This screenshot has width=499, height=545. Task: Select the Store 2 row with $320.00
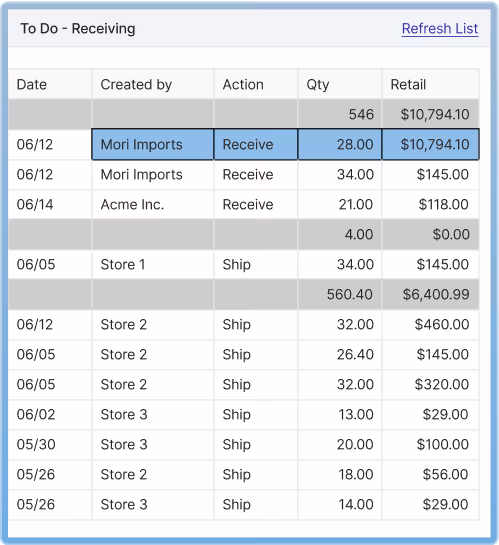pos(244,384)
